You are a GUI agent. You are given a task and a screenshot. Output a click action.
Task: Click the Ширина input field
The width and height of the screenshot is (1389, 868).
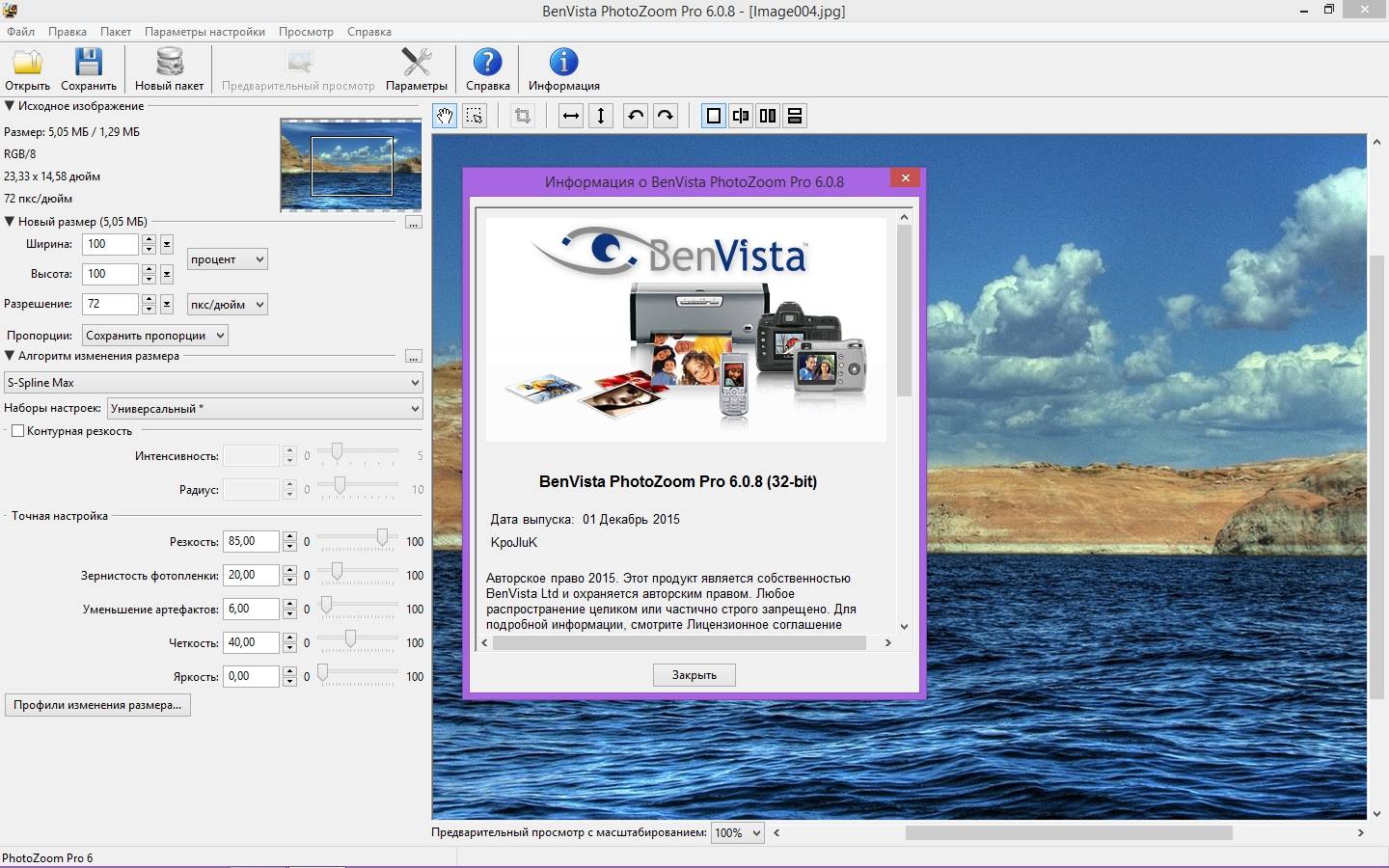111,244
